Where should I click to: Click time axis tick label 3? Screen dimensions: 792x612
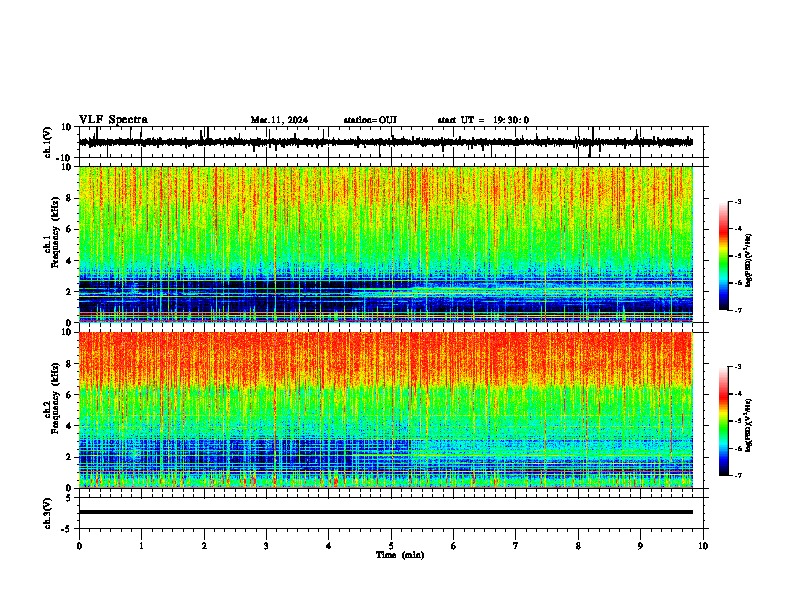coord(266,546)
